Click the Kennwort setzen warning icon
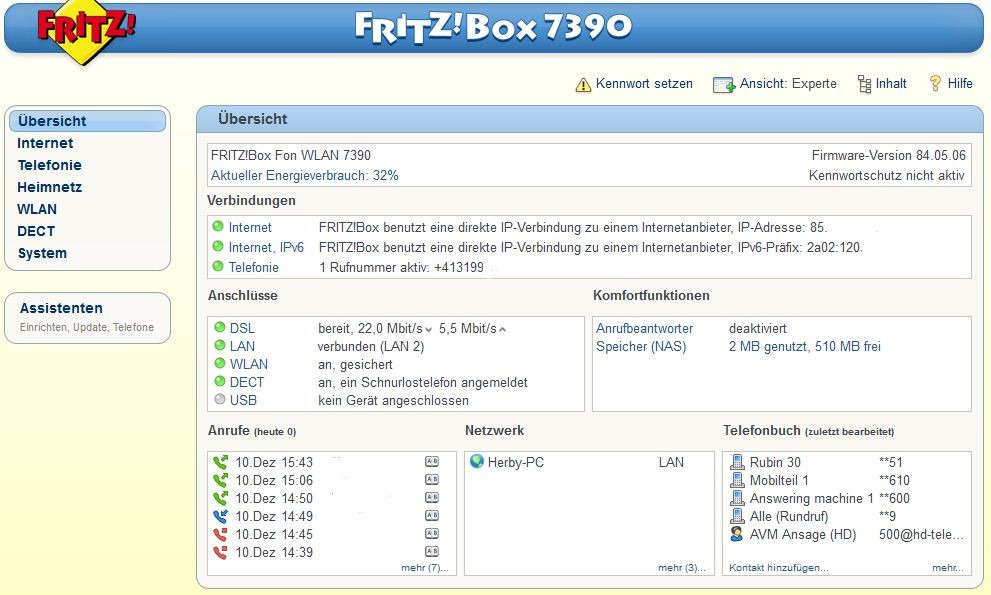 583,85
